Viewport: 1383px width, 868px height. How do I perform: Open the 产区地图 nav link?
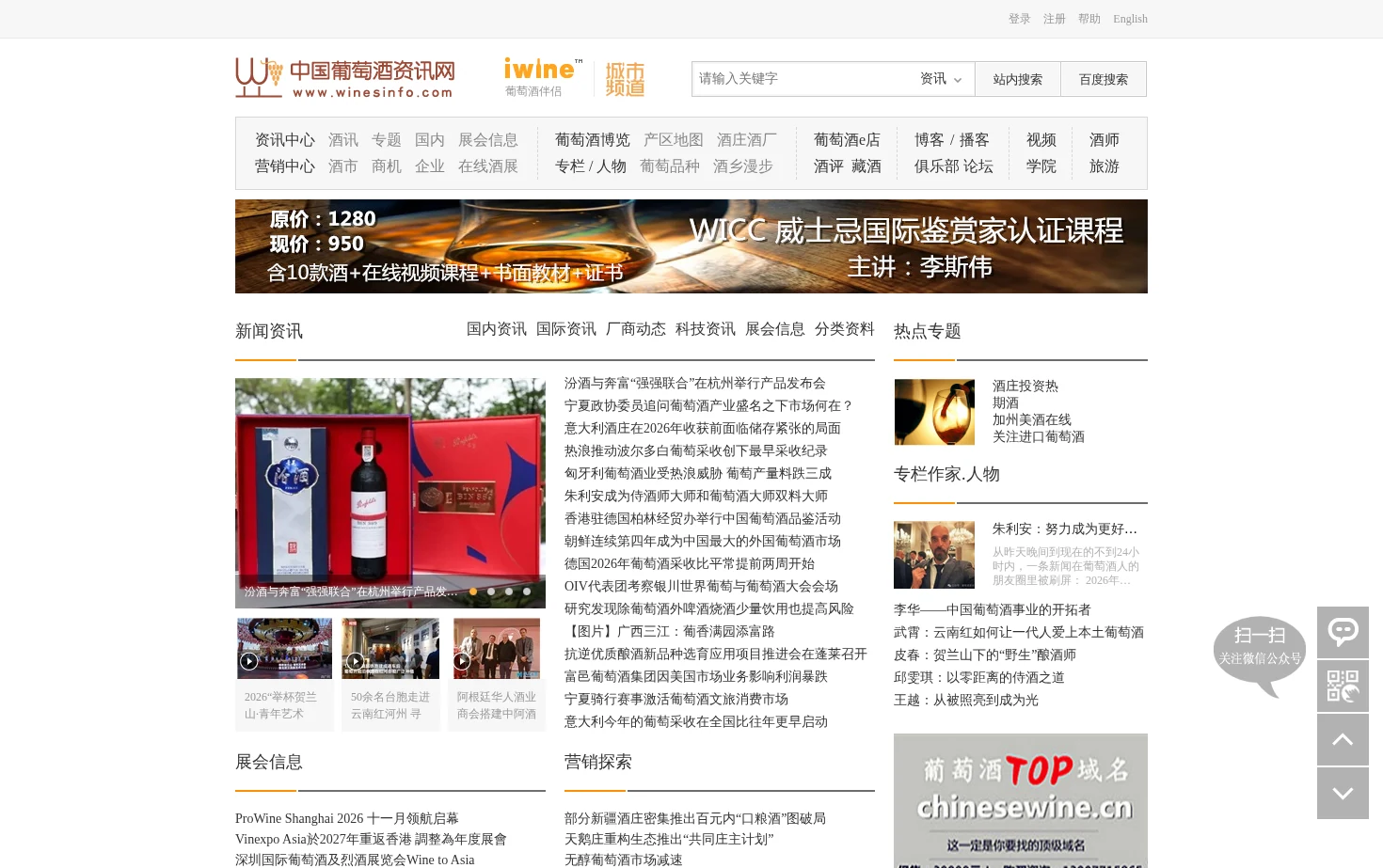(x=674, y=140)
